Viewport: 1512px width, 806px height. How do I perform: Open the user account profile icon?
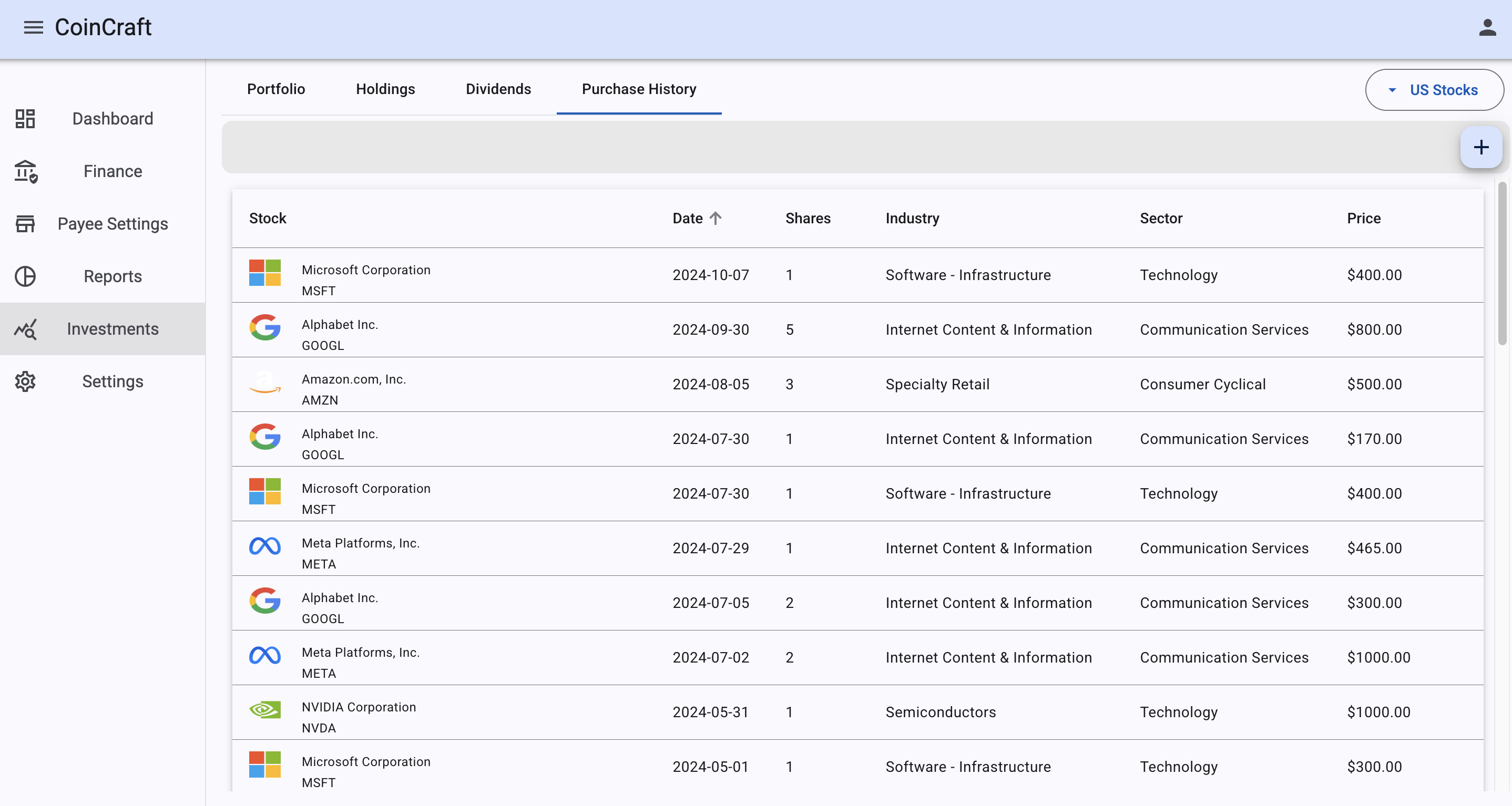coord(1487,27)
